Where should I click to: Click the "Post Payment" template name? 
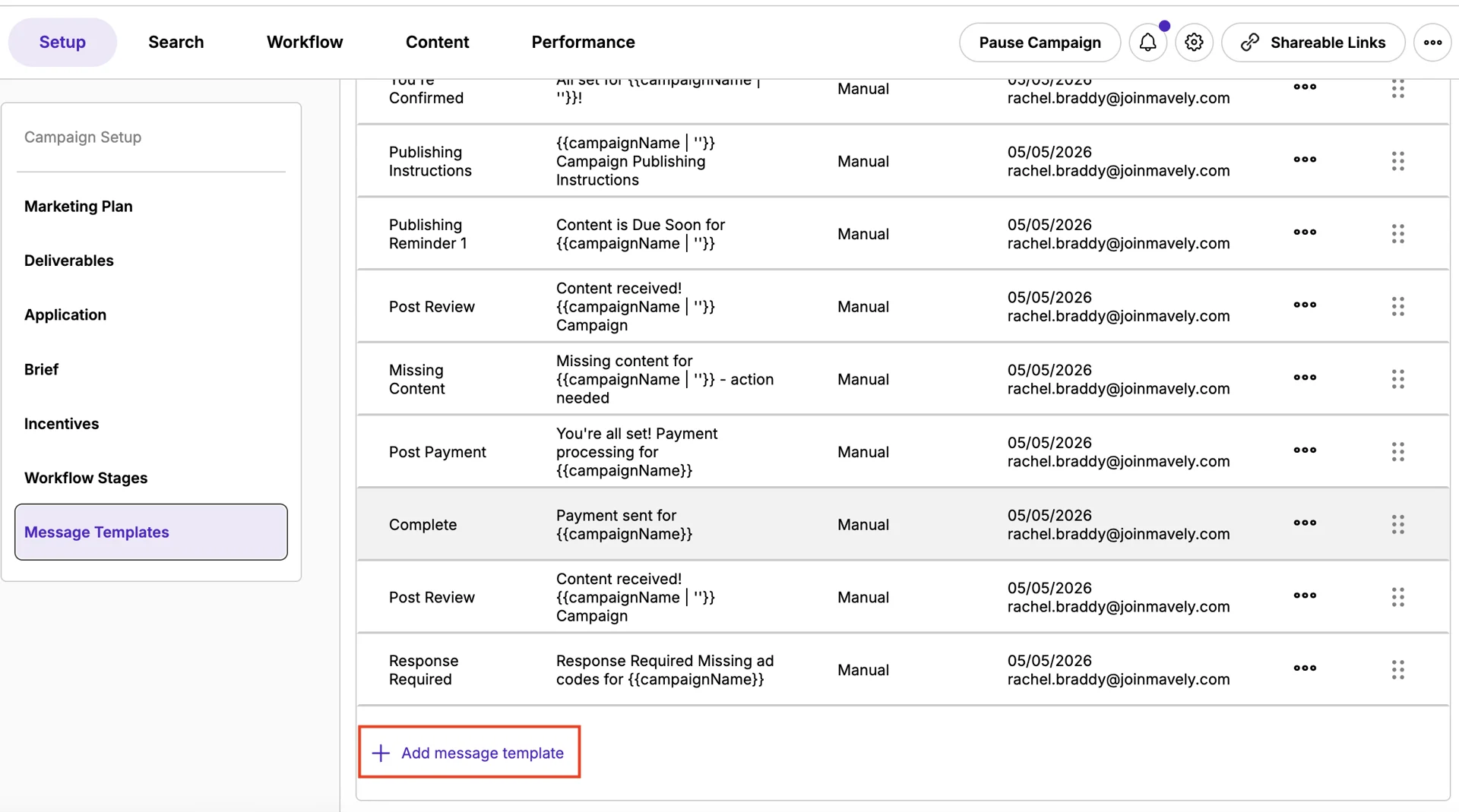coord(438,452)
